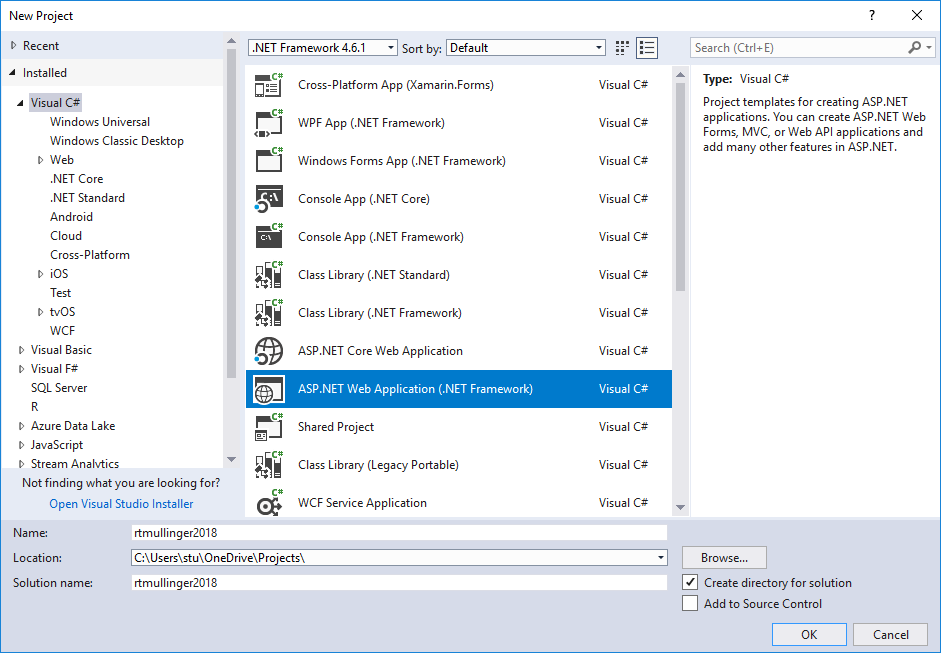Click the WPF App template icon
This screenshot has height=653, width=941.
[x=268, y=123]
